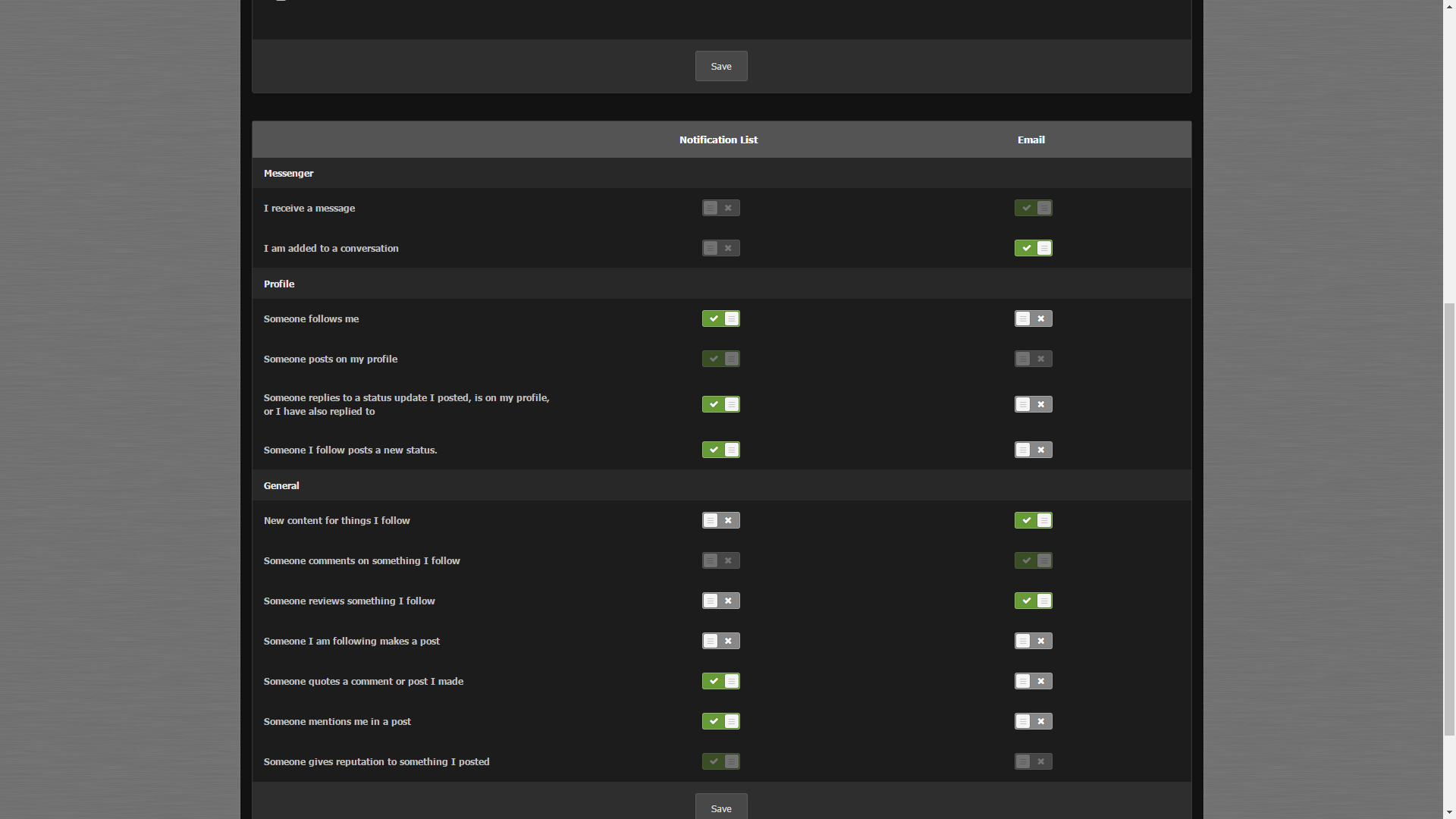This screenshot has width=1456, height=819.
Task: Toggle Email for I receive a message
Action: click(x=1033, y=208)
